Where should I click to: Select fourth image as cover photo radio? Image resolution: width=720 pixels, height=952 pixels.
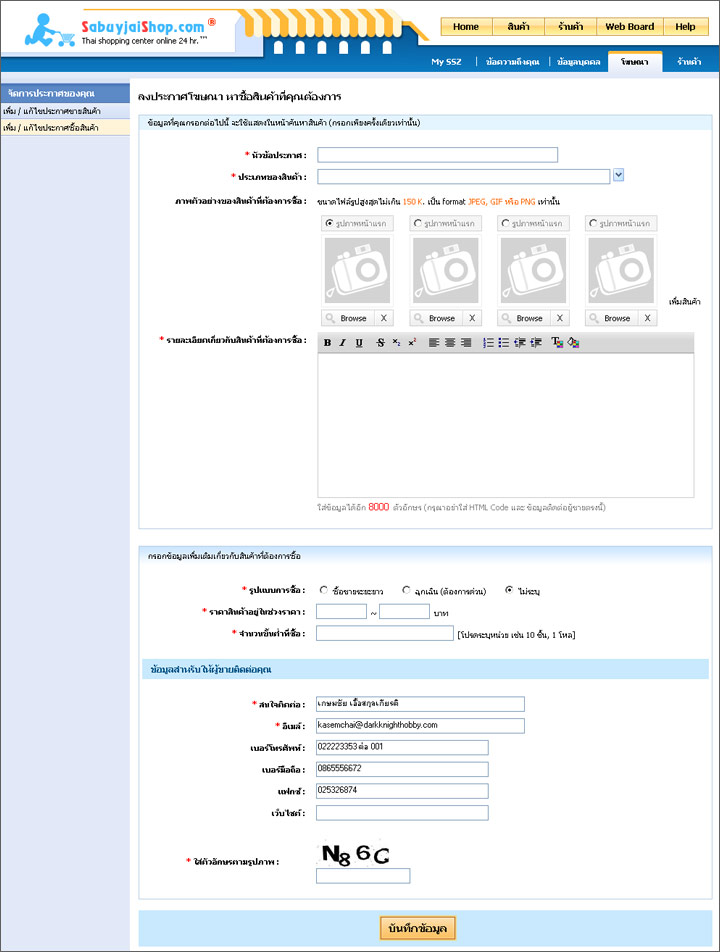593,223
